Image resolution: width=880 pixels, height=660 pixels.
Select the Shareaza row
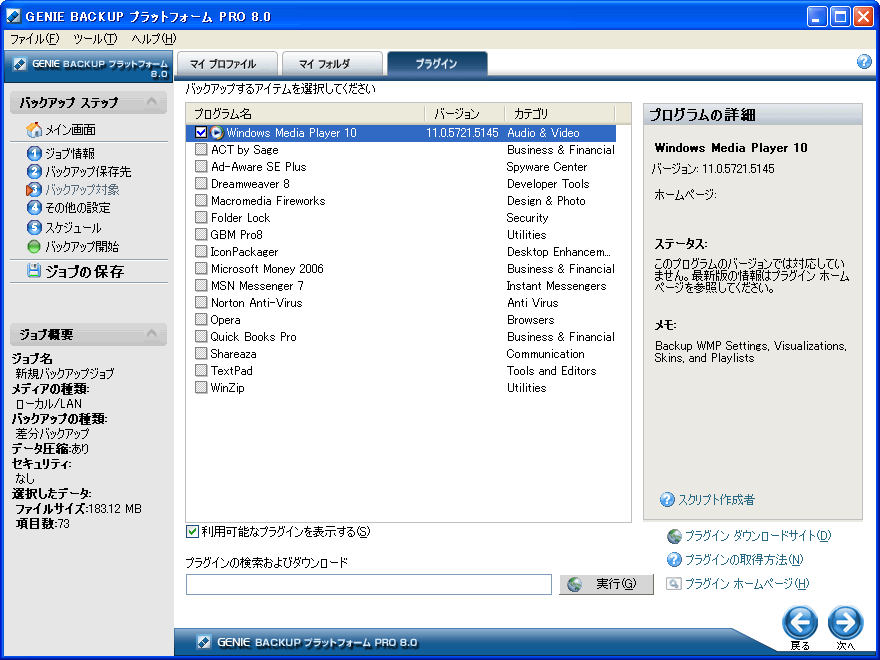[x=401, y=354]
